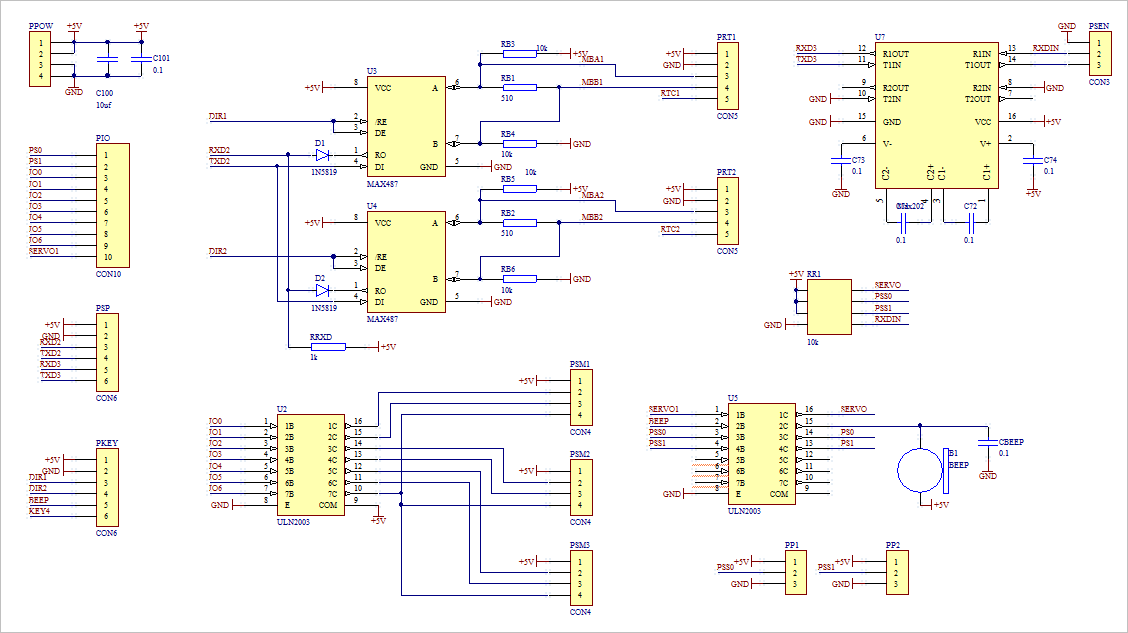
Task: Select resistor RB1 510
Action: [519, 88]
